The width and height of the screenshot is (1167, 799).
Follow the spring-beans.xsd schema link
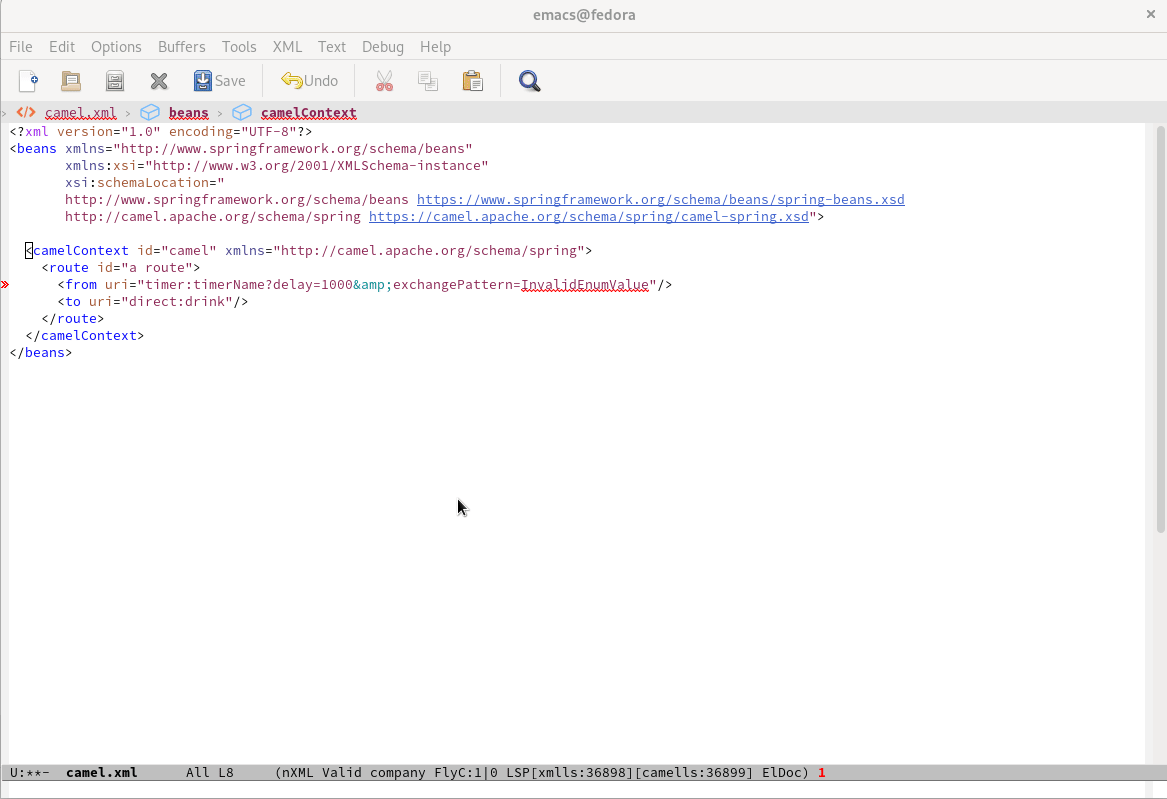click(660, 200)
